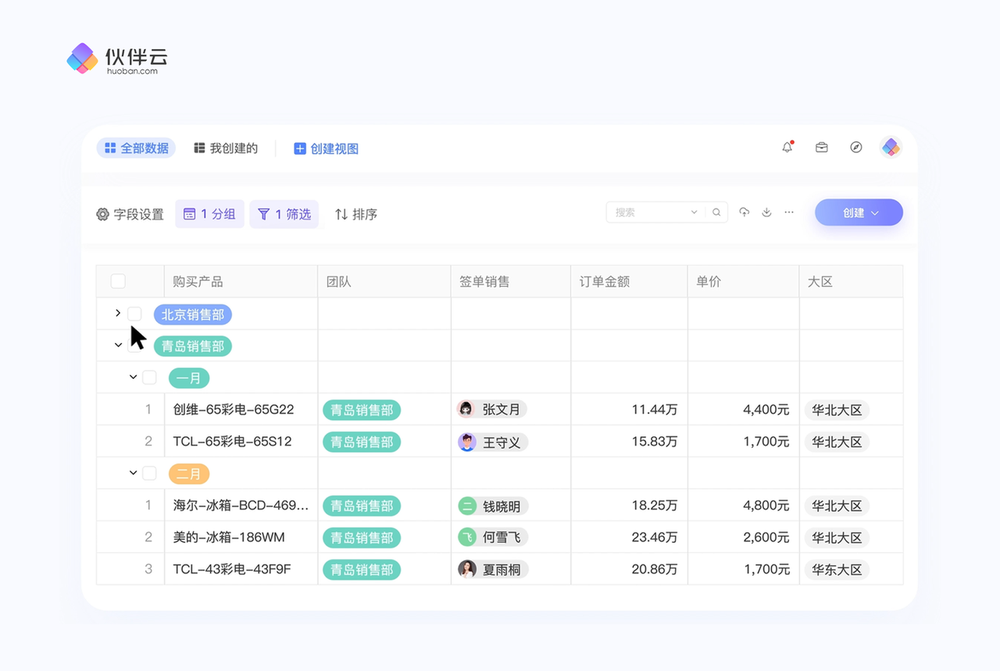Click the briefcase icon in header
Screen dimensions: 1000x671
click(821, 147)
